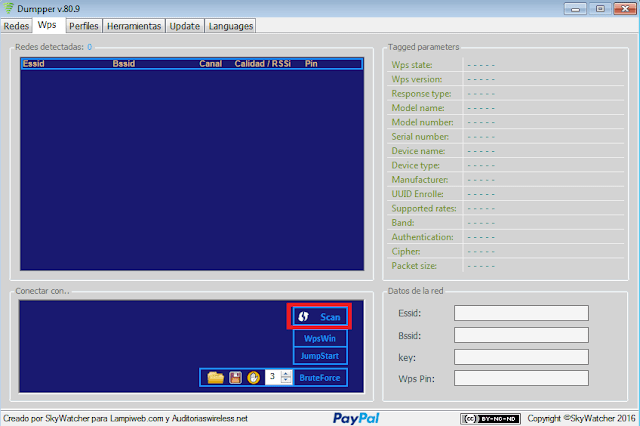The height and width of the screenshot is (426, 640).
Task: Minimize the Dumpper window
Action: pyautogui.click(x=576, y=8)
